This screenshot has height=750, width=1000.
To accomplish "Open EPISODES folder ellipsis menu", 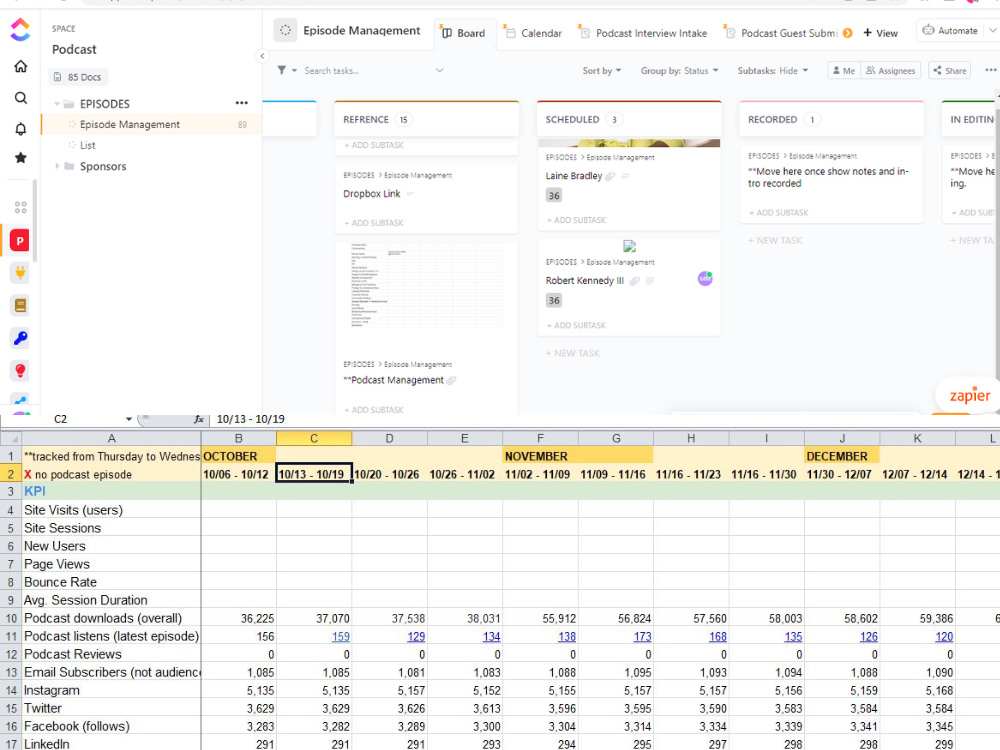I will pyautogui.click(x=241, y=103).
